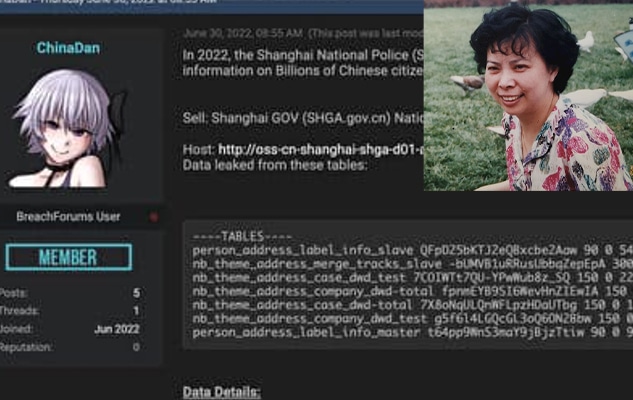Select the nb_theme_address_case_dwd_test table line

(413, 278)
